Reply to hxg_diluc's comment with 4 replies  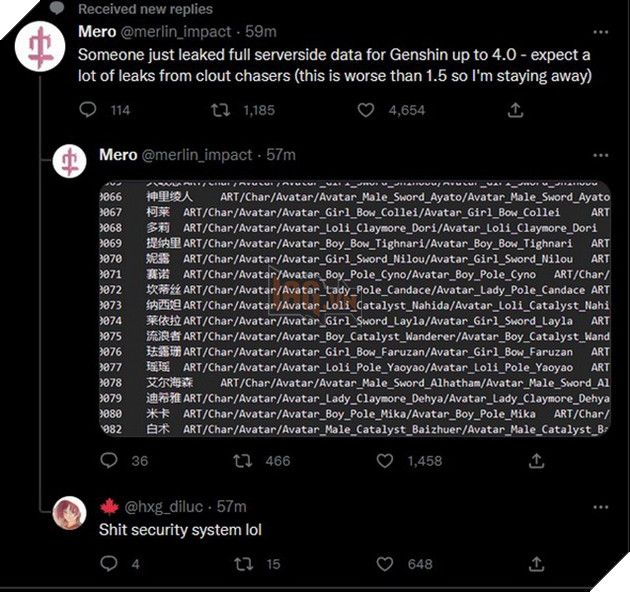click(108, 564)
